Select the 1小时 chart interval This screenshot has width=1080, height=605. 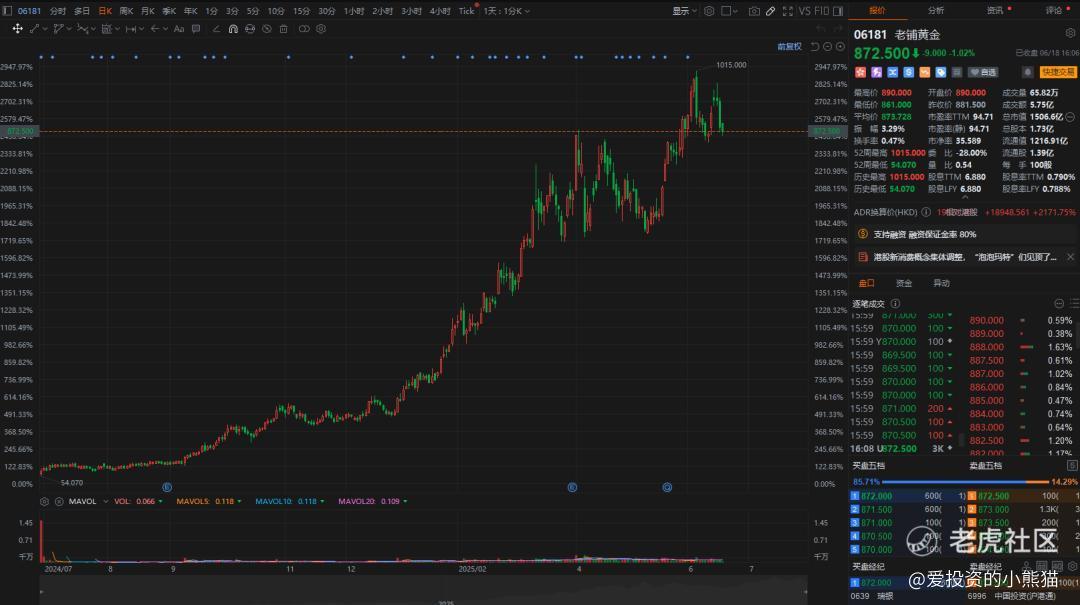click(x=354, y=11)
